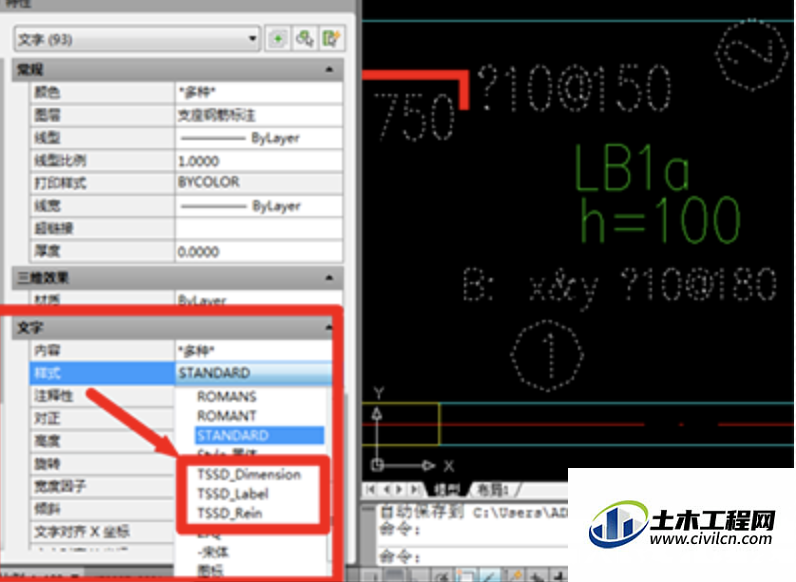Select the 样式 property row label

102,373
